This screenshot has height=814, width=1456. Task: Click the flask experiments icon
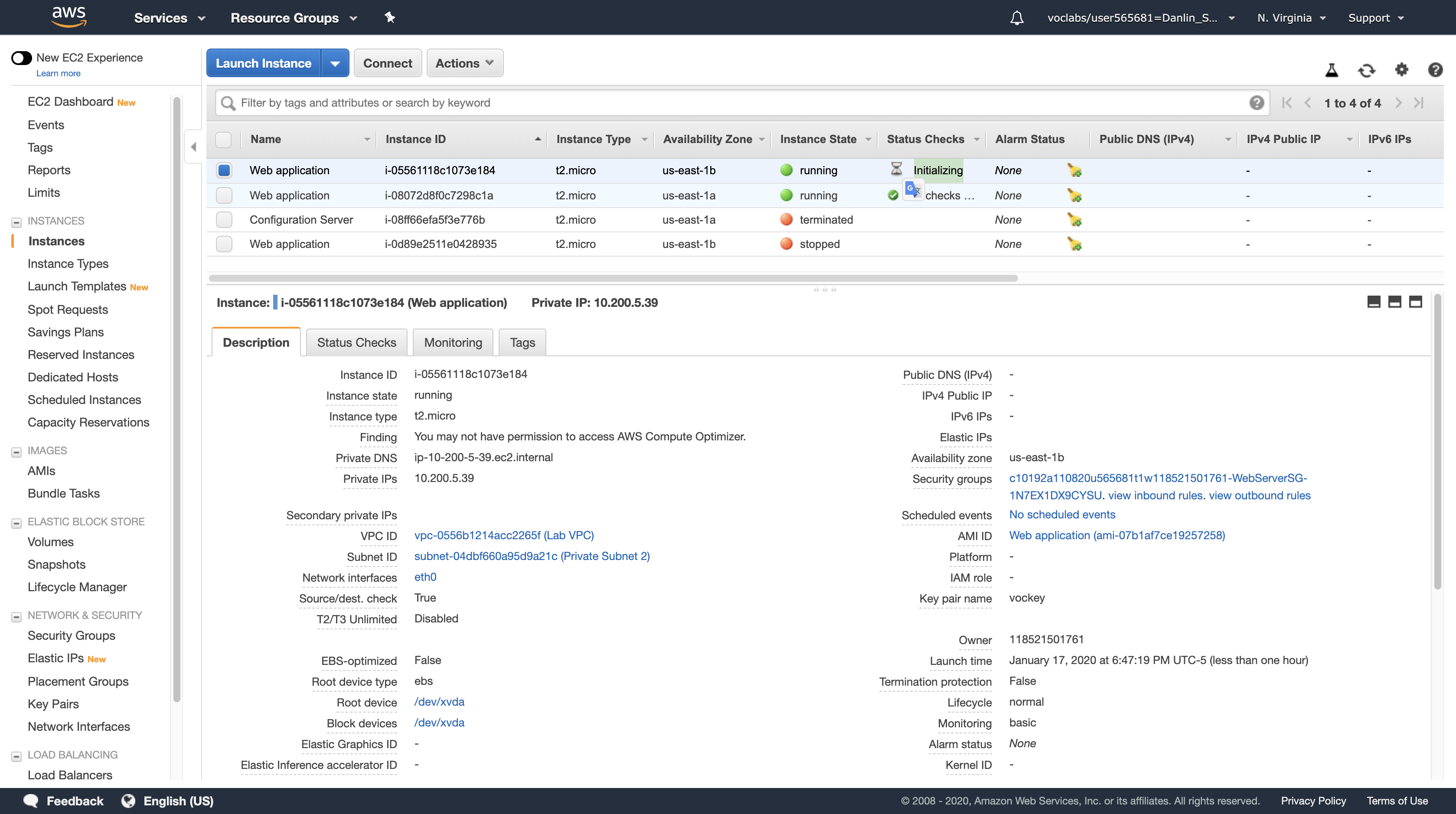[1332, 70]
